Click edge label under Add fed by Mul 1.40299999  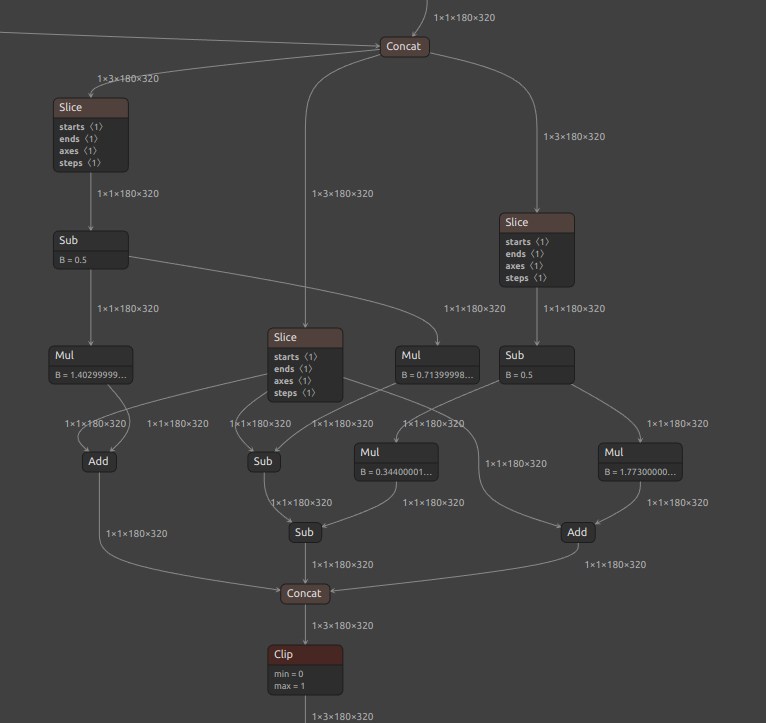[137, 534]
